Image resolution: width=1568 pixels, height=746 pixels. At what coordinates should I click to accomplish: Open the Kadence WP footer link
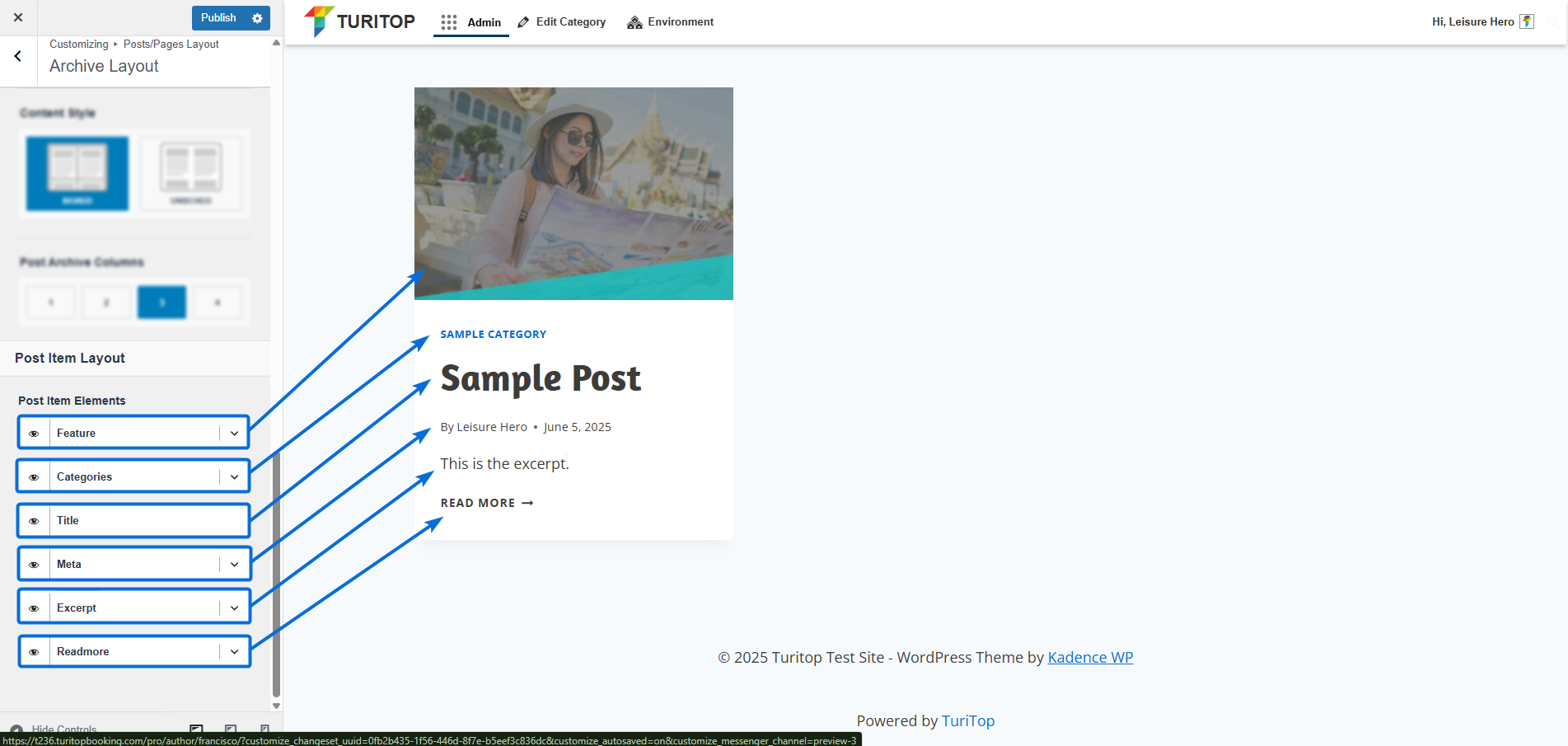(1090, 658)
